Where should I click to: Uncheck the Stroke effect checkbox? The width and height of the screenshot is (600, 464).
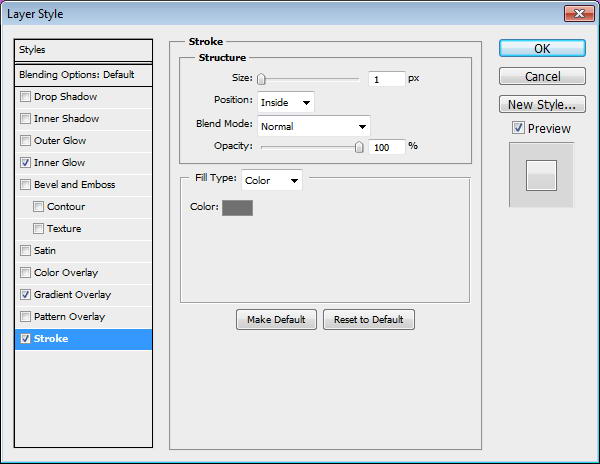pyautogui.click(x=25, y=339)
